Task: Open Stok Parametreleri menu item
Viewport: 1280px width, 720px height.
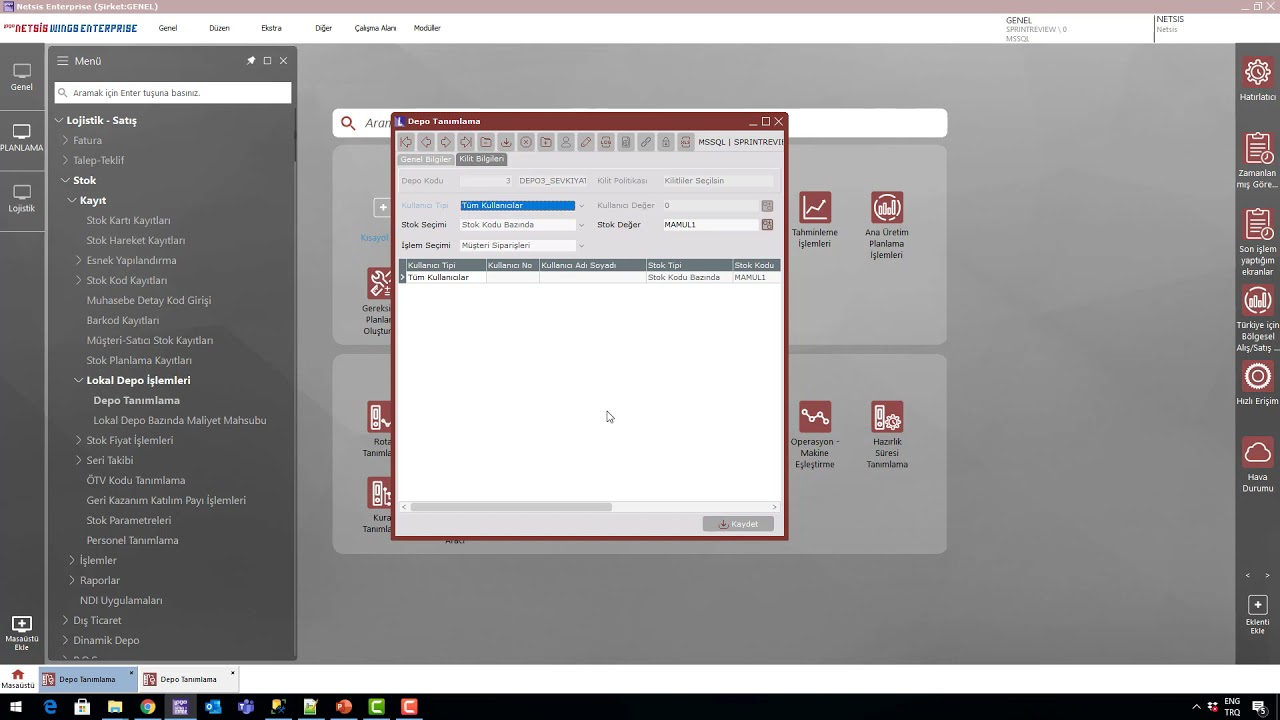Action: 129,520
